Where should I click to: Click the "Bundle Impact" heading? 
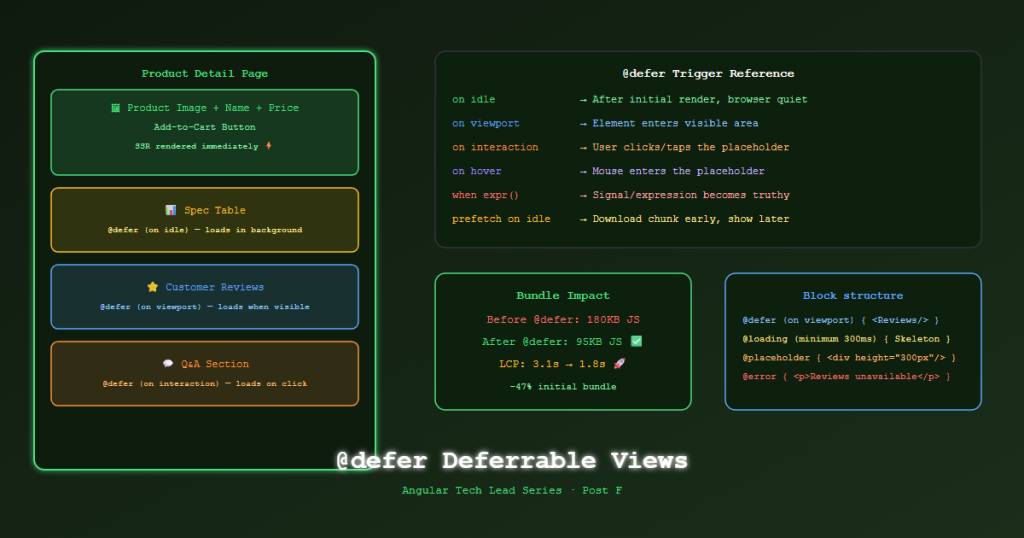click(563, 296)
